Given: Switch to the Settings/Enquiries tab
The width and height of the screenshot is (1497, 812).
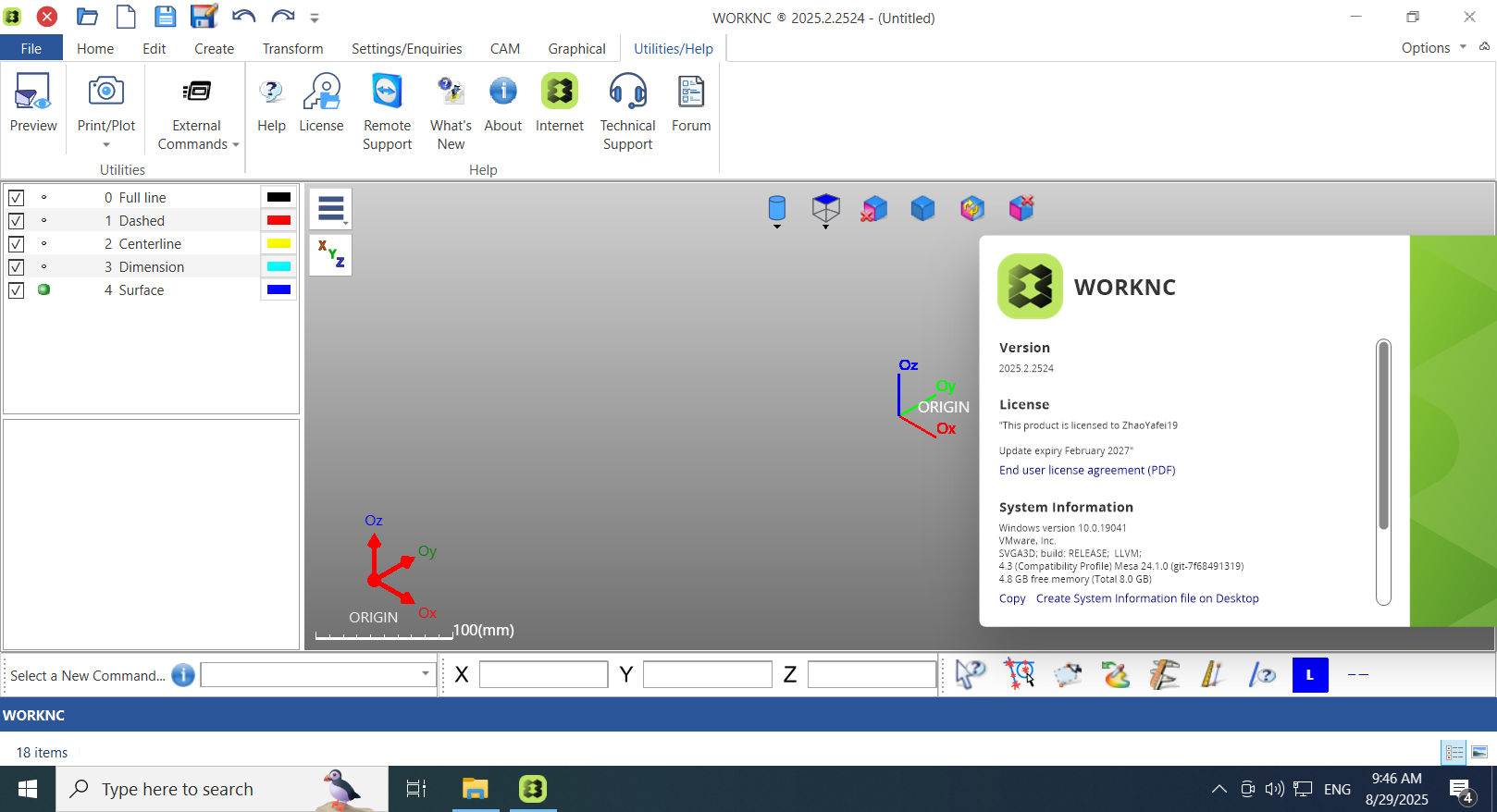Looking at the screenshot, I should [407, 48].
